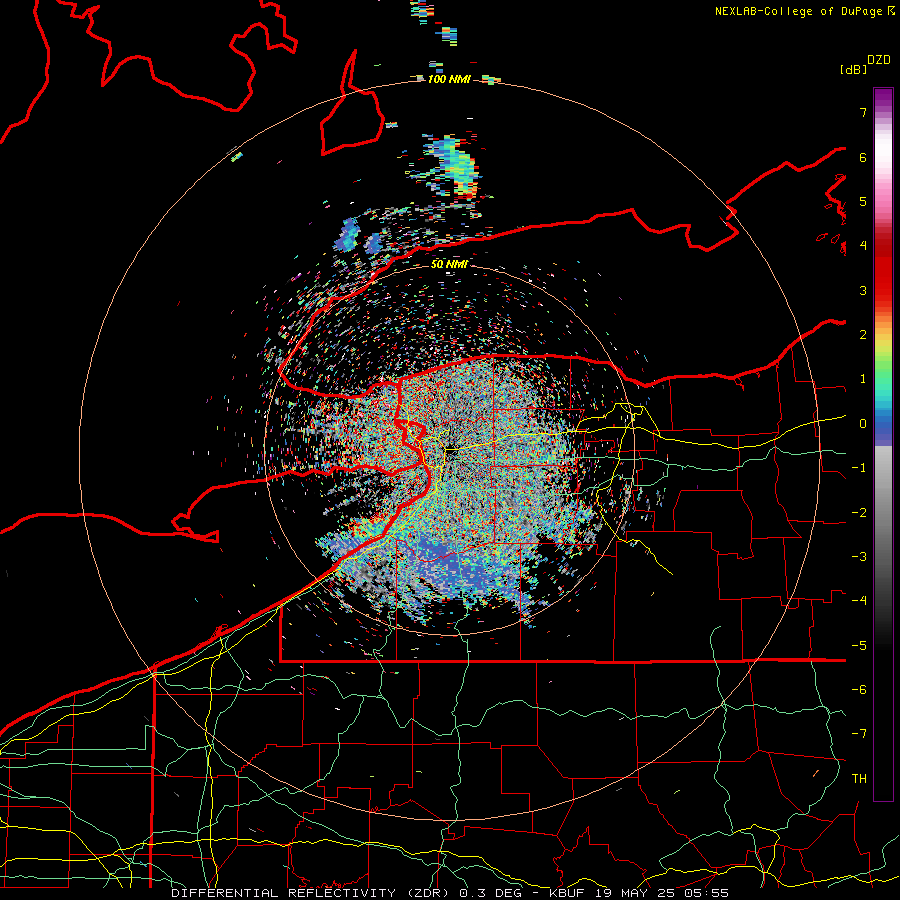Viewport: 900px width, 900px height.
Task: Select the -3 scale value
Action: point(859,557)
